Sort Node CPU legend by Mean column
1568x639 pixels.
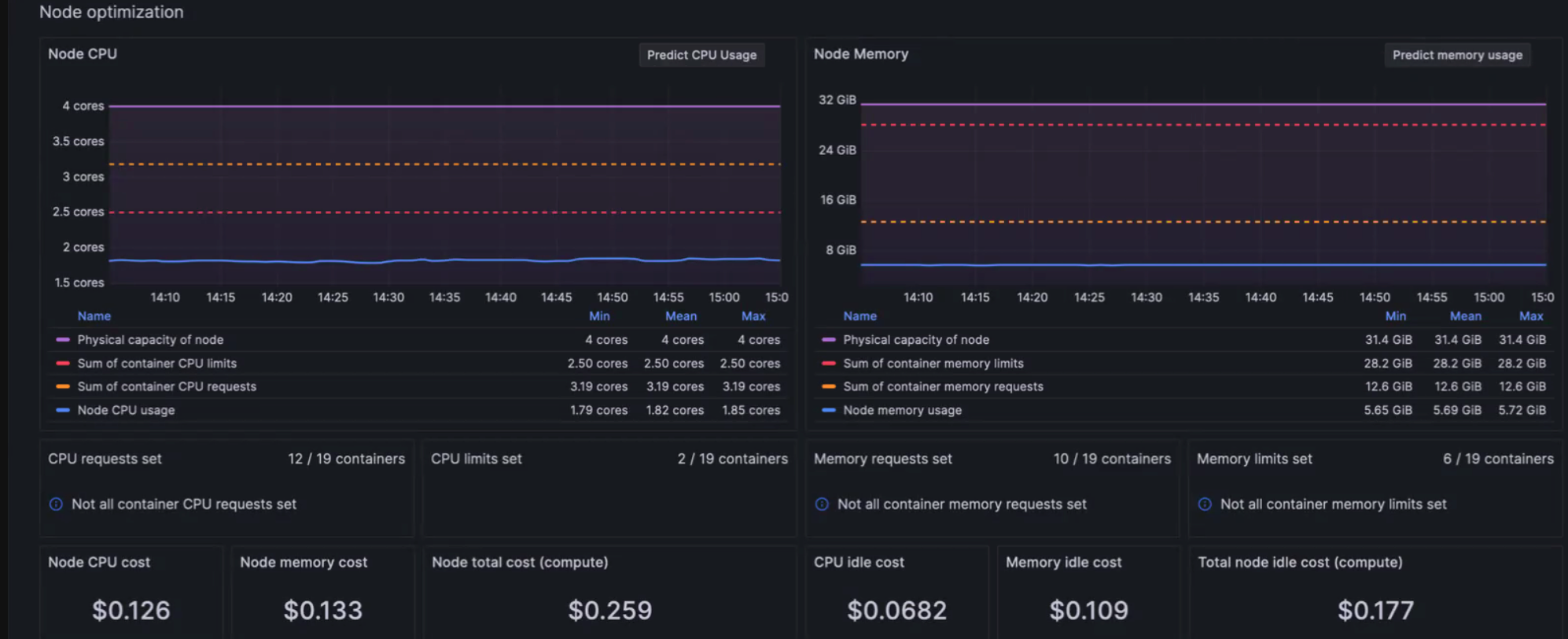click(x=680, y=316)
